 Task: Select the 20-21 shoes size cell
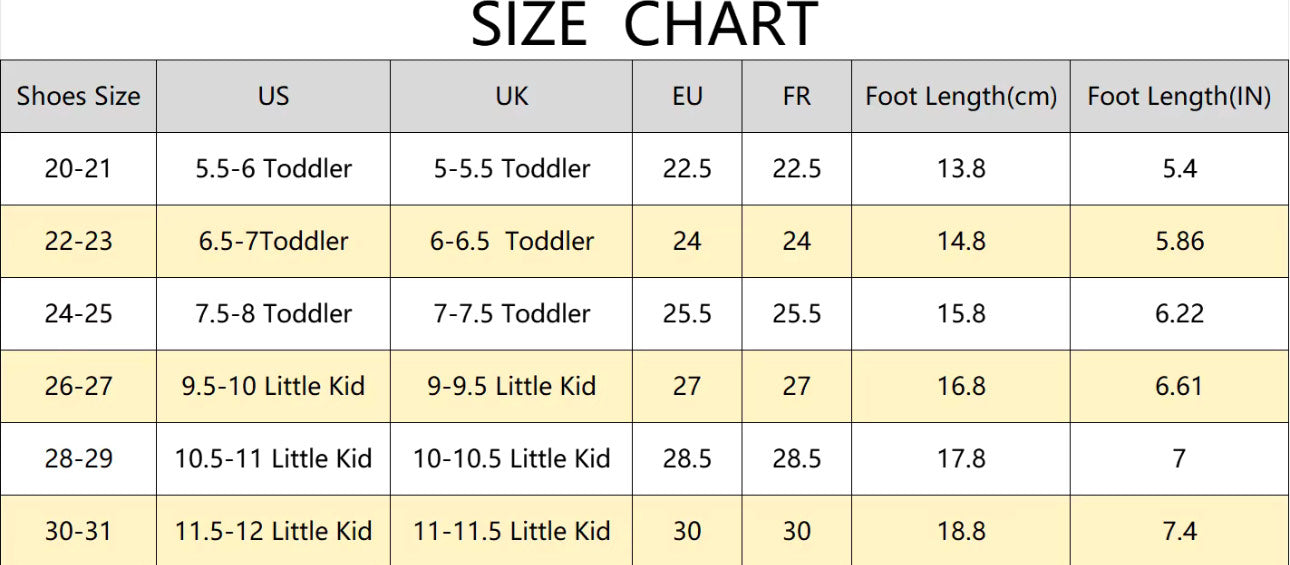(78, 169)
